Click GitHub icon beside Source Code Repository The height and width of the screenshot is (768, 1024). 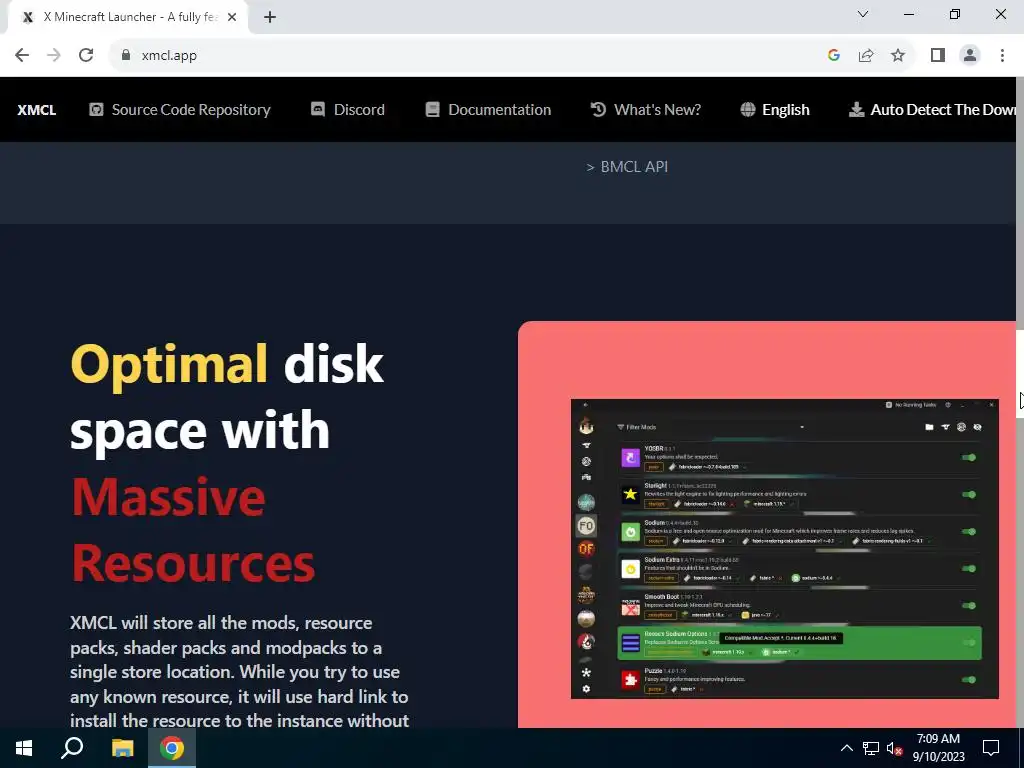(x=96, y=109)
